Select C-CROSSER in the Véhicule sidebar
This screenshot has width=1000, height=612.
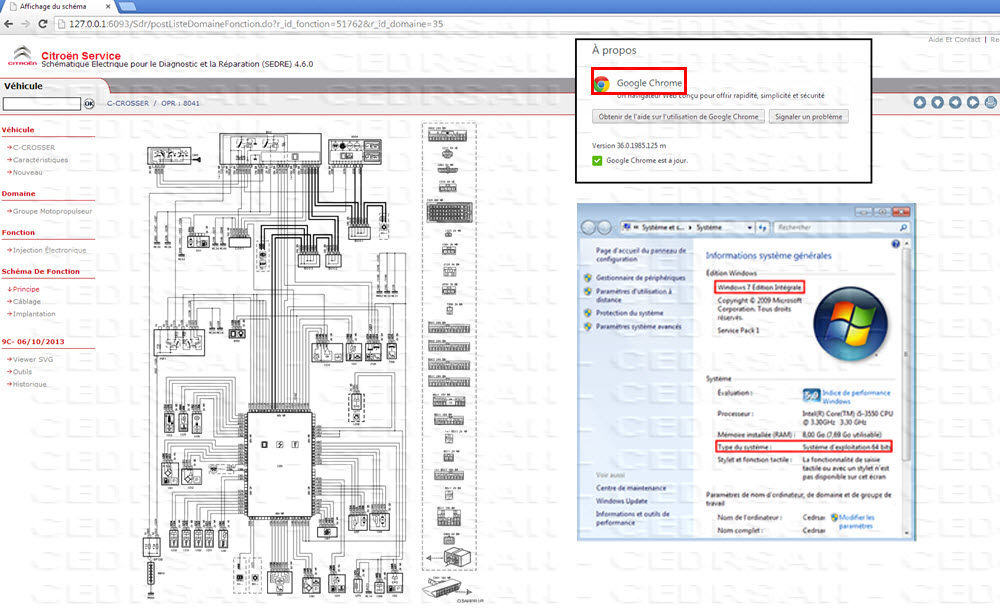click(x=34, y=147)
